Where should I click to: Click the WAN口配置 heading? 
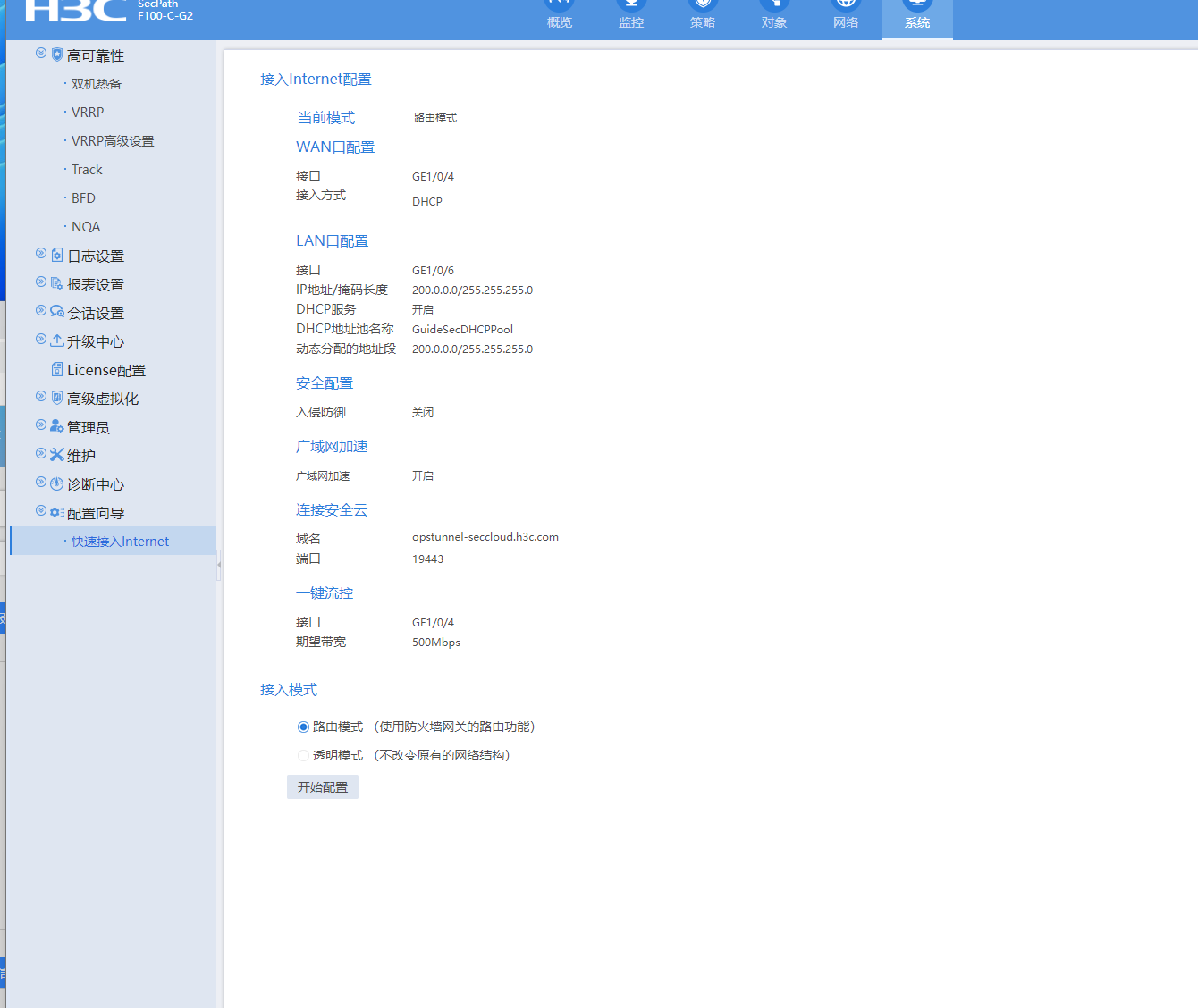335,147
